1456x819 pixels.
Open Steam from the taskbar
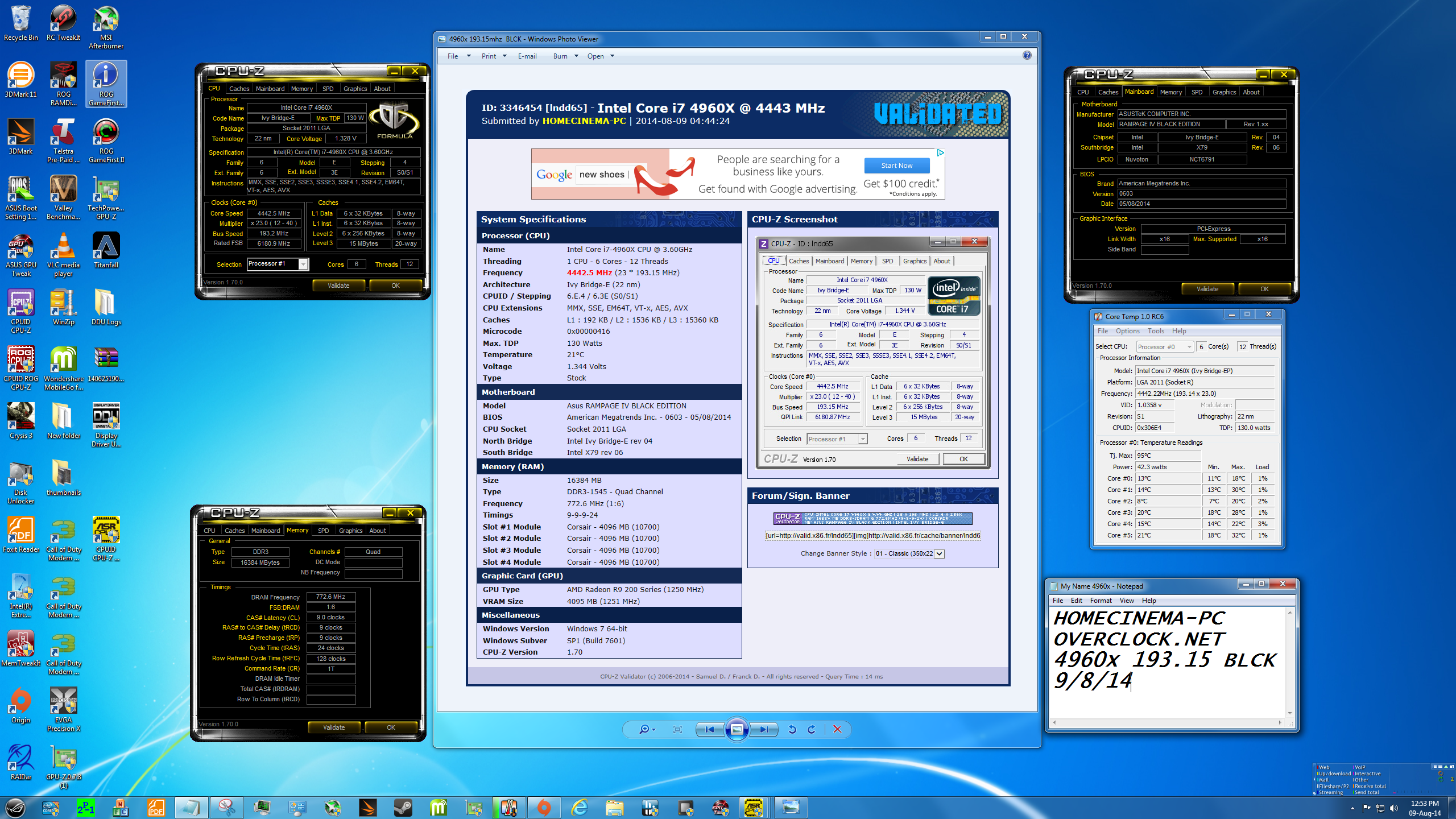403,807
